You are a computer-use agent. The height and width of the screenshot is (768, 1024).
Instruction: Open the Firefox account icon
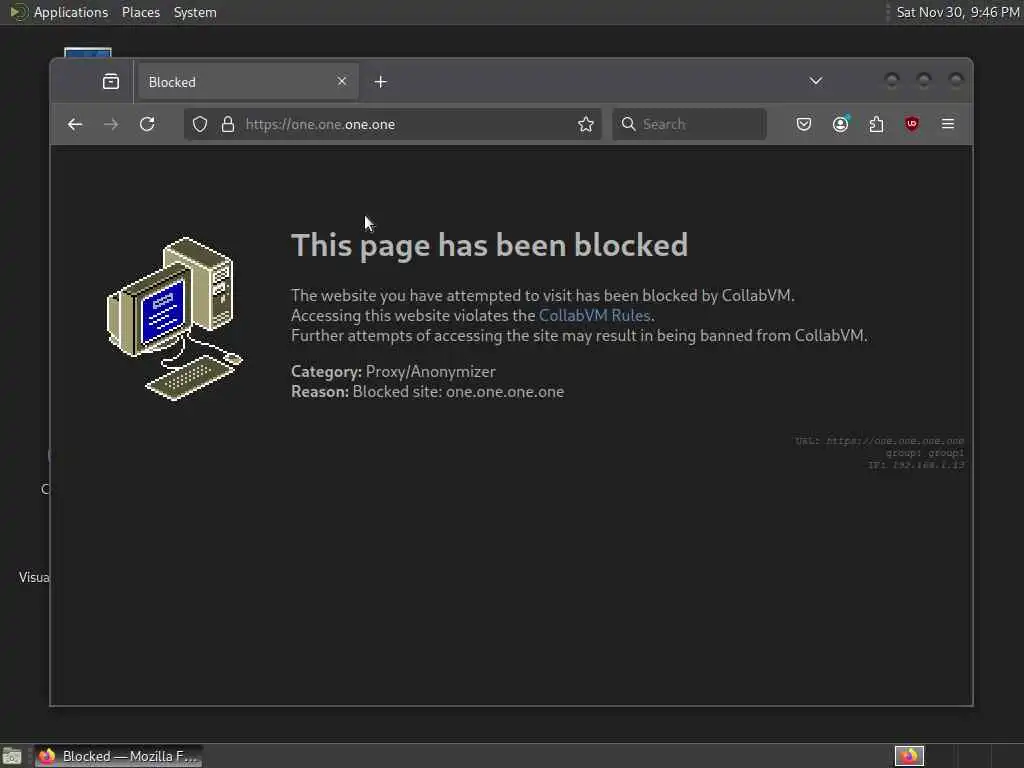pyautogui.click(x=840, y=124)
